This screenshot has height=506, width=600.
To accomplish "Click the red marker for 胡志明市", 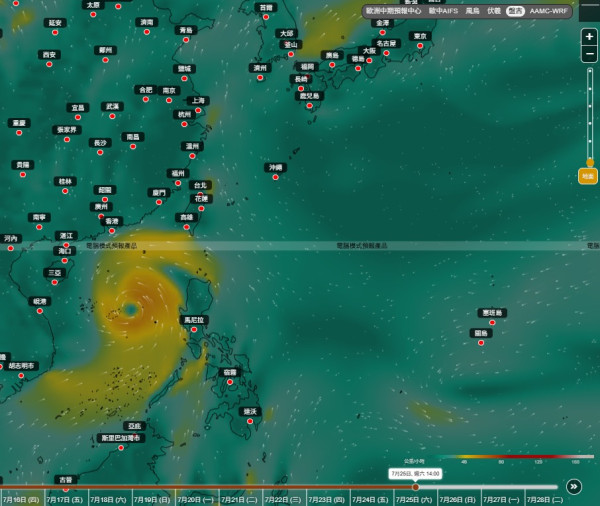I will [x=21, y=375].
